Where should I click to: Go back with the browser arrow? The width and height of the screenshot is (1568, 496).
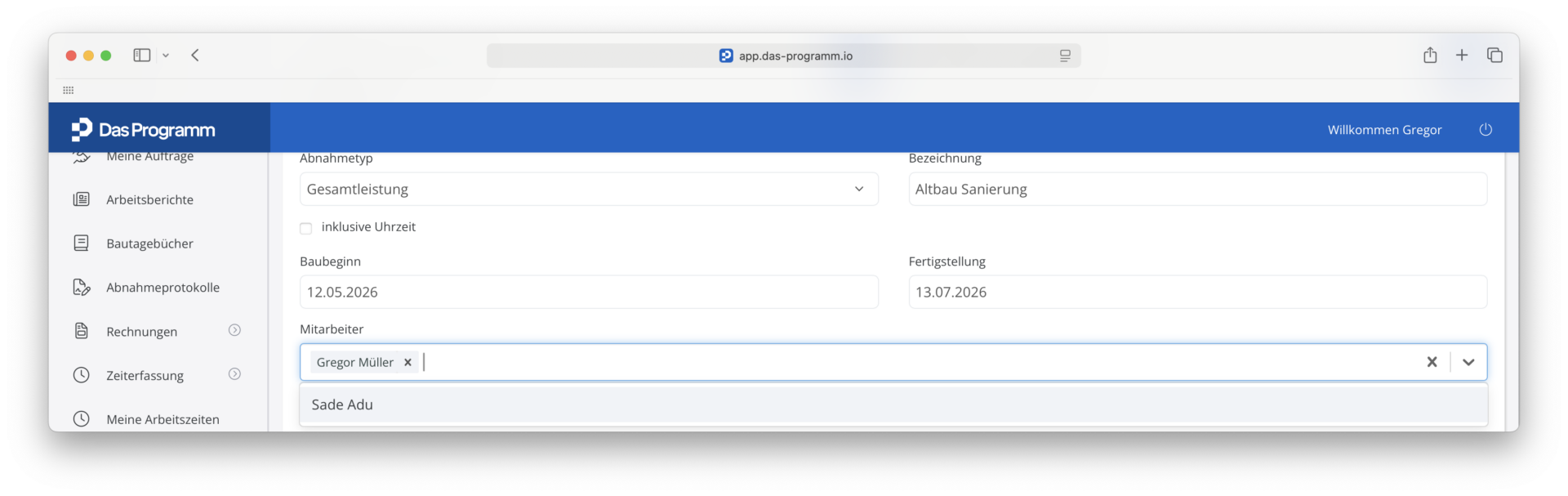[x=195, y=55]
